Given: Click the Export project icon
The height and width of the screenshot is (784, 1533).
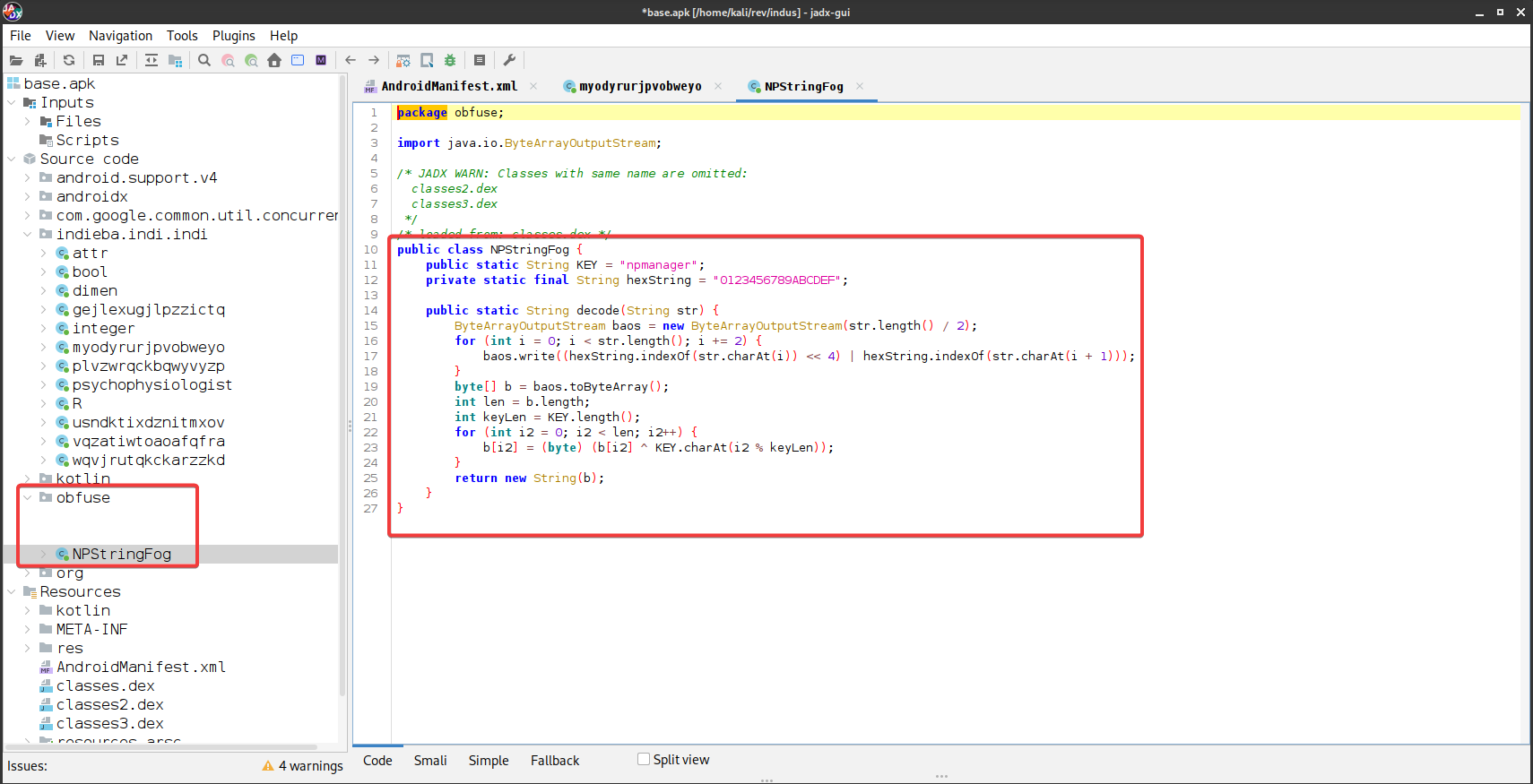Looking at the screenshot, I should pos(122,60).
